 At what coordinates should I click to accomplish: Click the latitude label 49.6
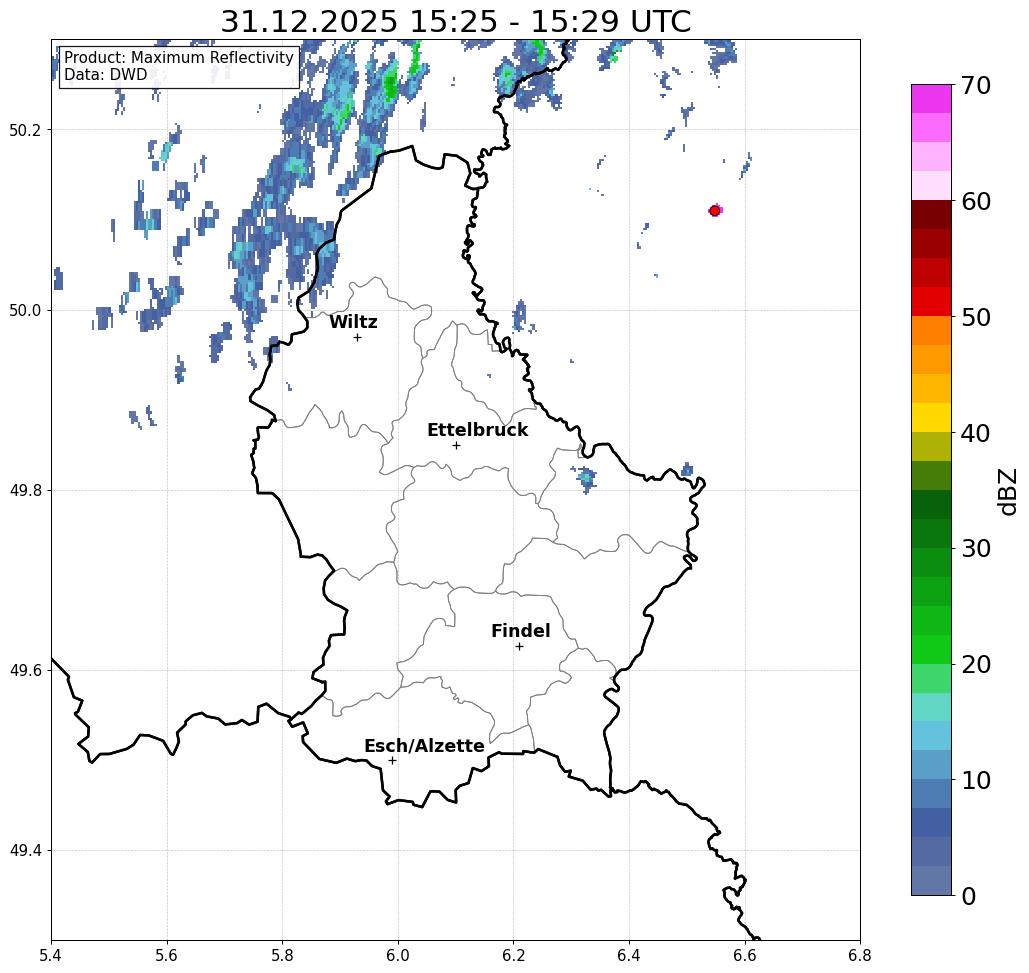pos(25,671)
